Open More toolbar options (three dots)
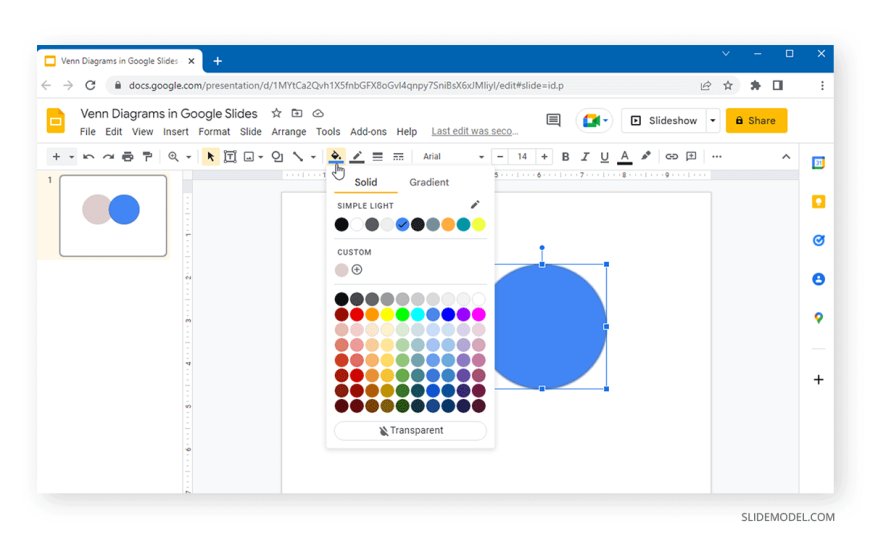The width and height of the screenshot is (870, 539). [717, 157]
